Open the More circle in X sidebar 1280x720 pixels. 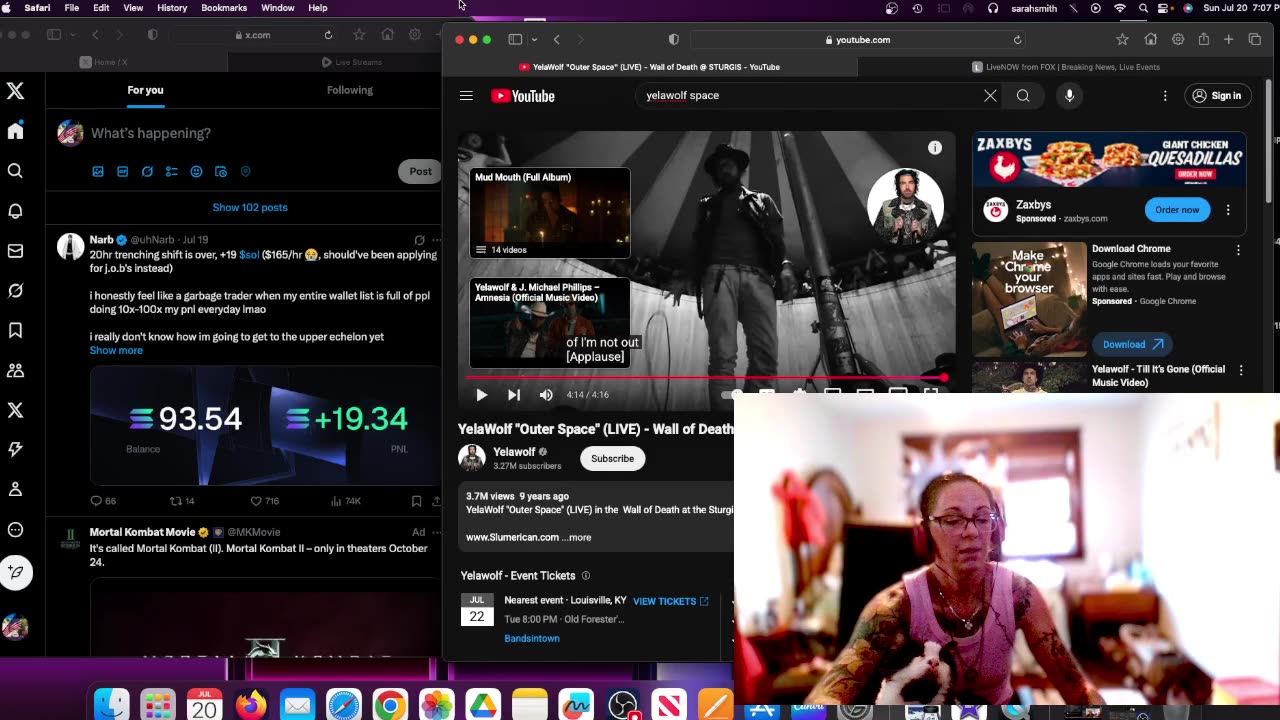(15, 530)
